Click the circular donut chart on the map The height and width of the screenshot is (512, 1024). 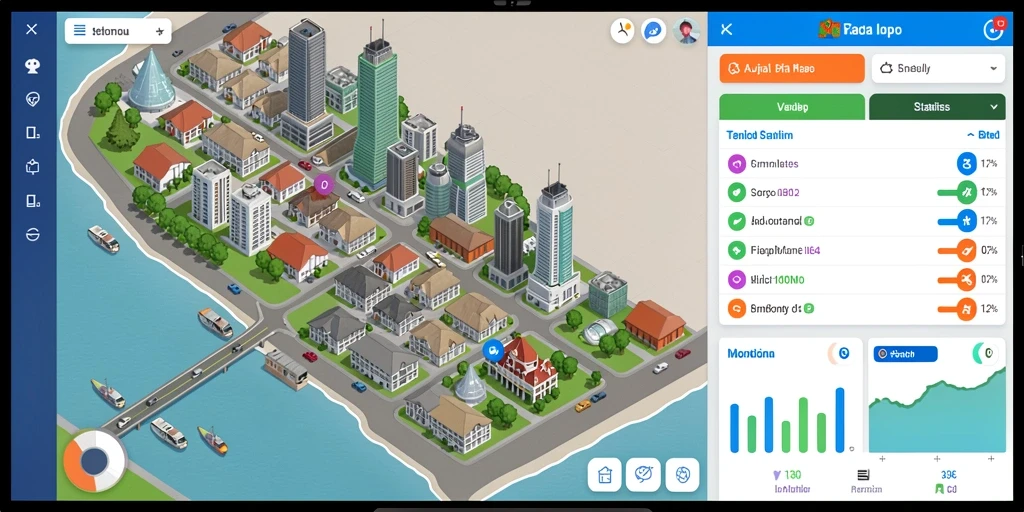(x=94, y=461)
